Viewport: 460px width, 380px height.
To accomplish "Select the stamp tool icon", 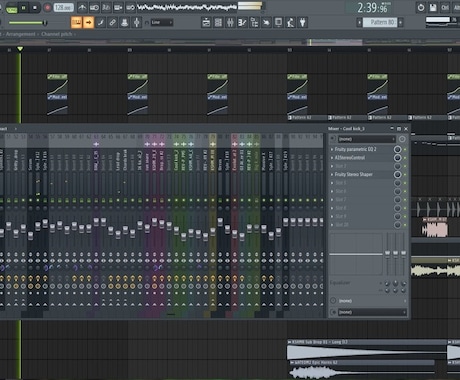I will 124,22.
